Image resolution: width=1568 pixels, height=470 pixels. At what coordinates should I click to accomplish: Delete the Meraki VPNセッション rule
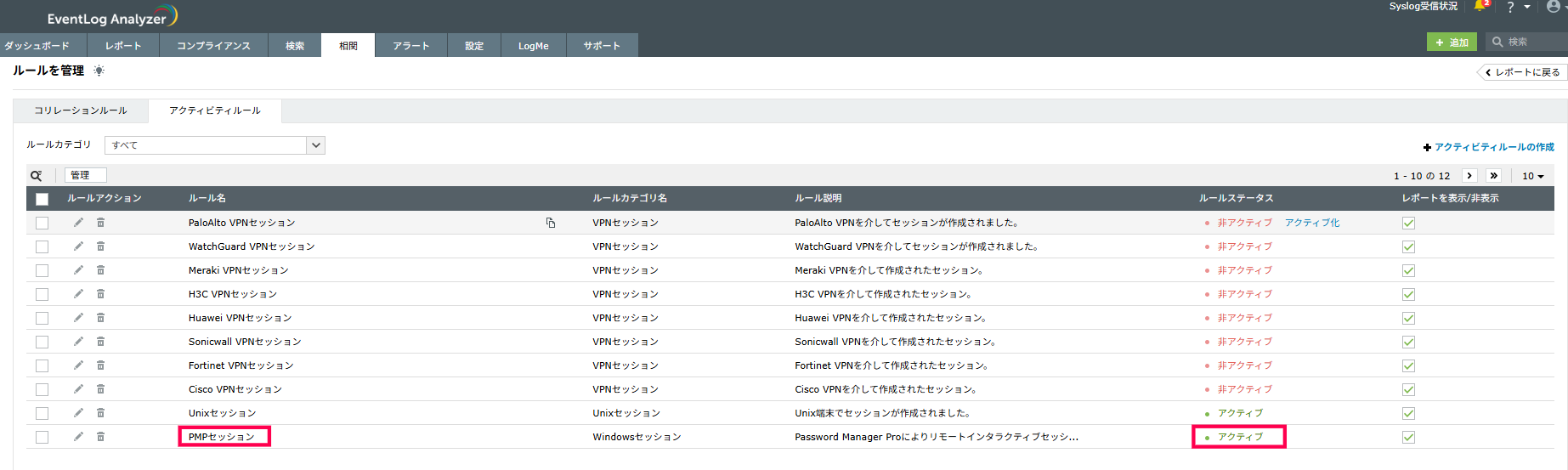(100, 269)
